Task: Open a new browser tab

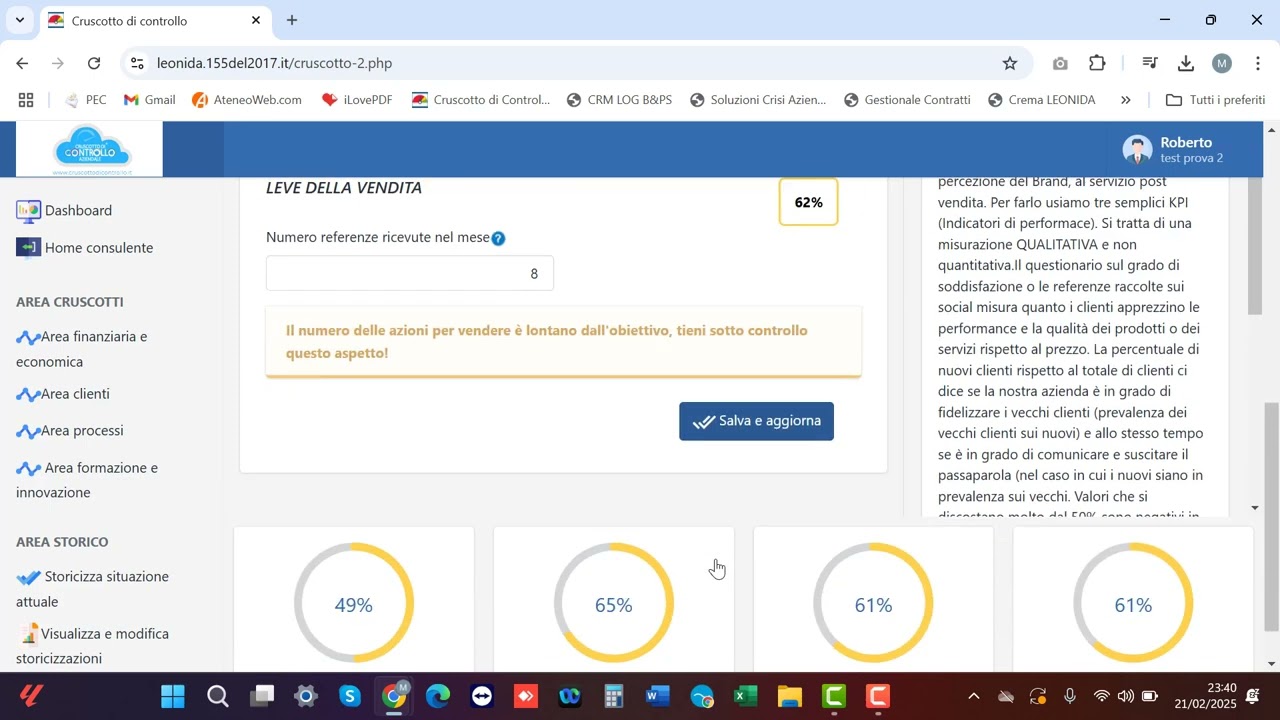Action: point(292,20)
